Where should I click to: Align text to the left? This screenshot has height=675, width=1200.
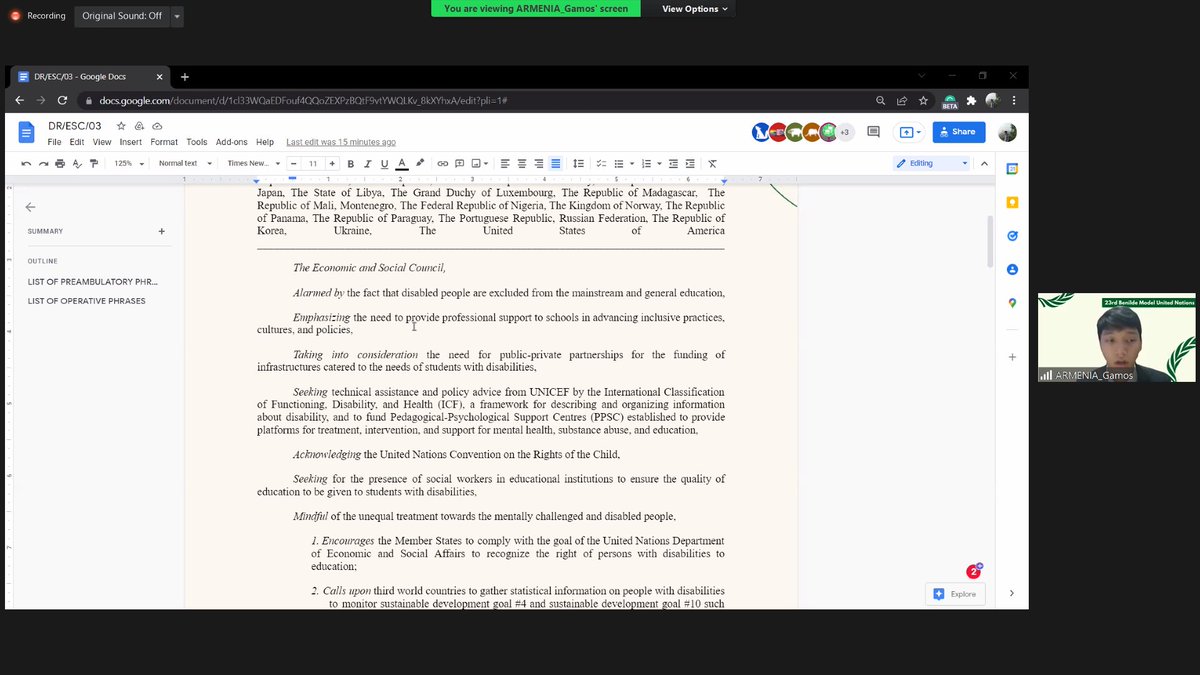click(x=505, y=163)
